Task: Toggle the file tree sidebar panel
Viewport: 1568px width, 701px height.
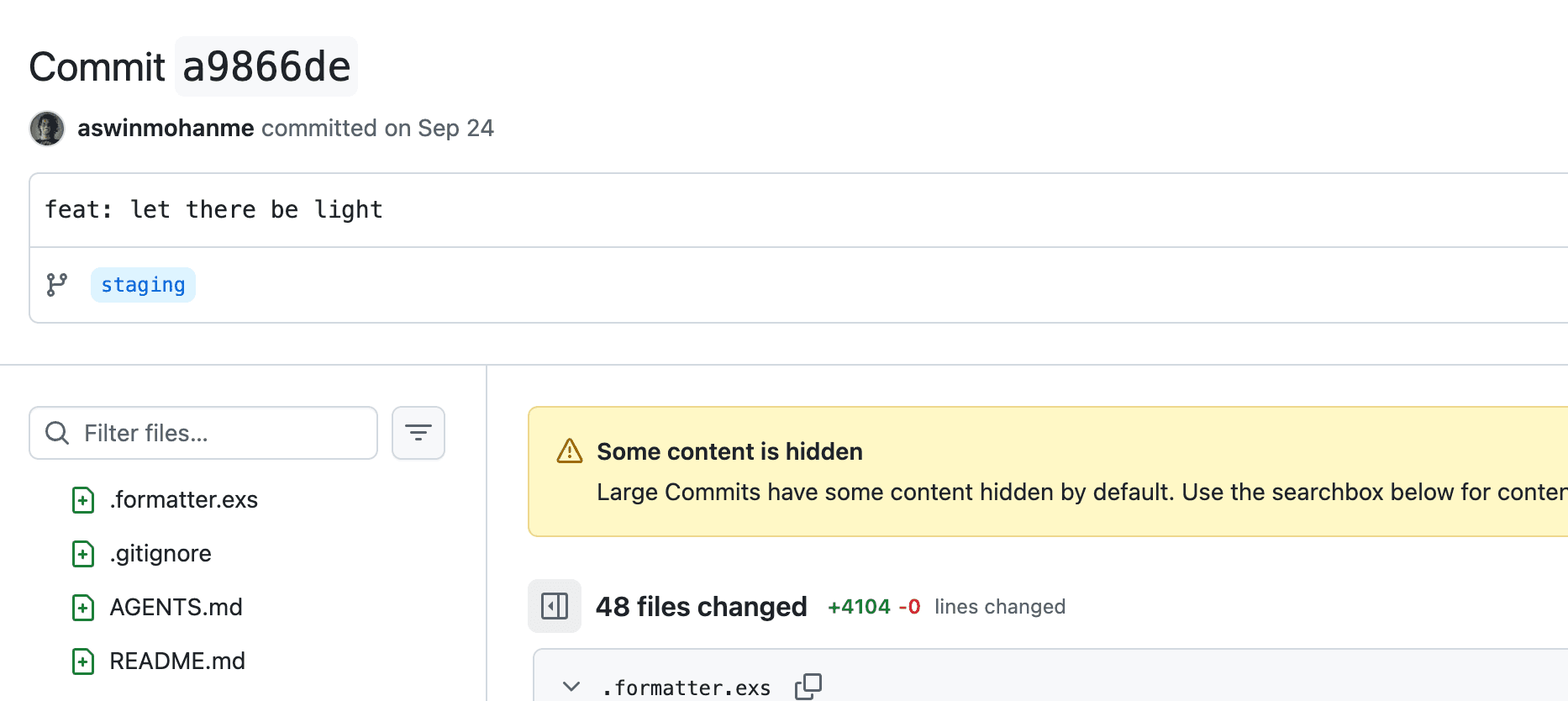Action: click(555, 606)
